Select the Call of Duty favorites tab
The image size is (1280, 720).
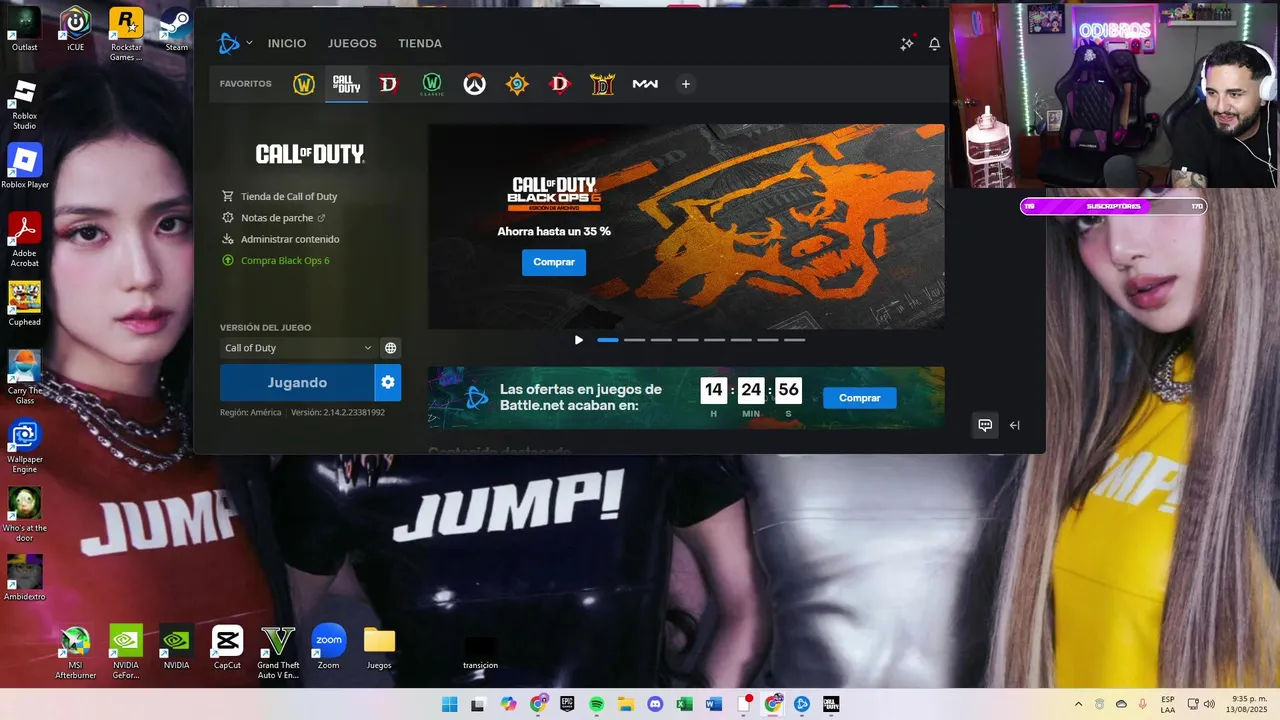pyautogui.click(x=346, y=85)
